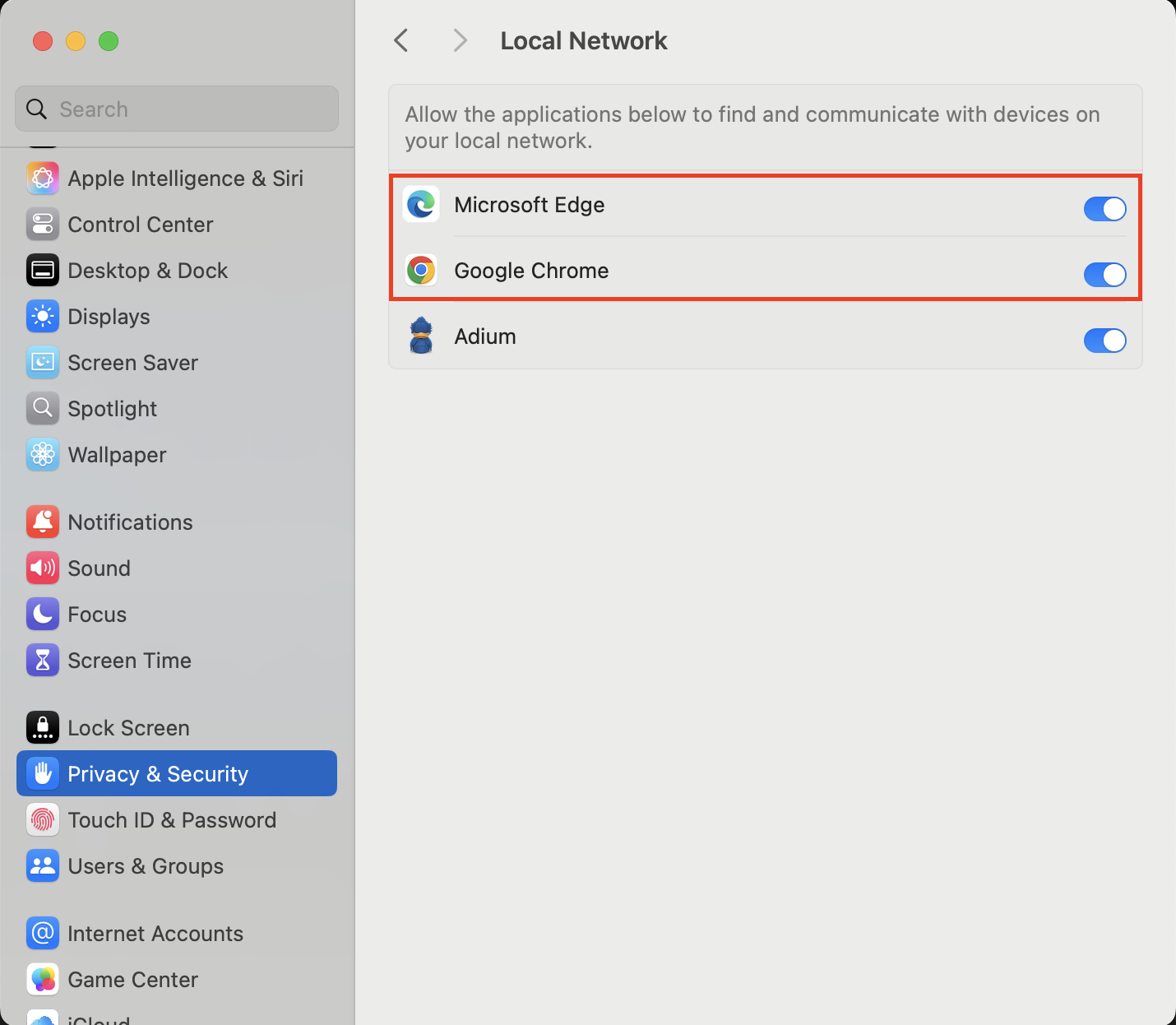
Task: Select Privacy & Security label
Action: [x=158, y=774]
